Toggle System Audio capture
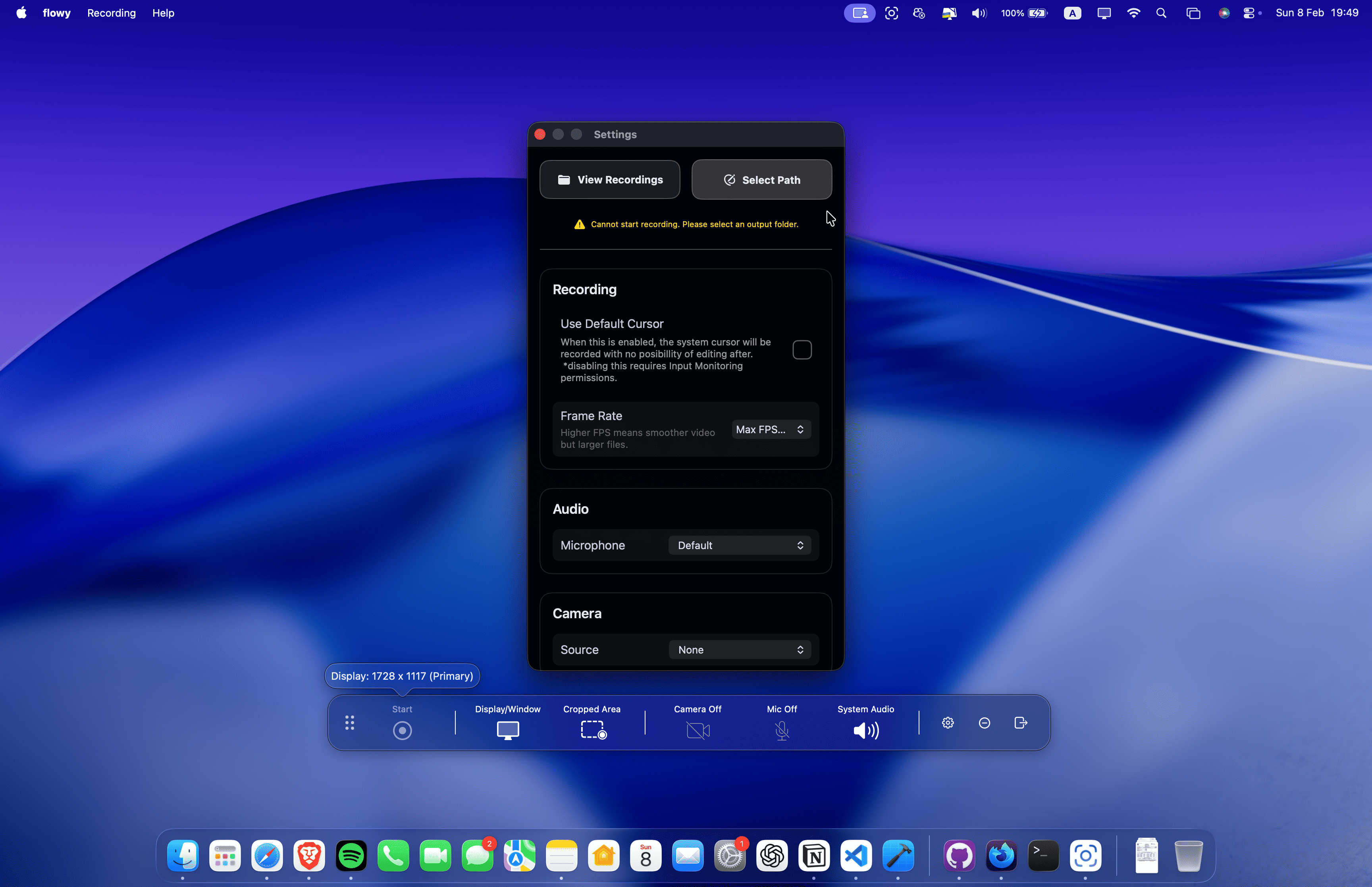Image resolution: width=1372 pixels, height=887 pixels. 865,730
